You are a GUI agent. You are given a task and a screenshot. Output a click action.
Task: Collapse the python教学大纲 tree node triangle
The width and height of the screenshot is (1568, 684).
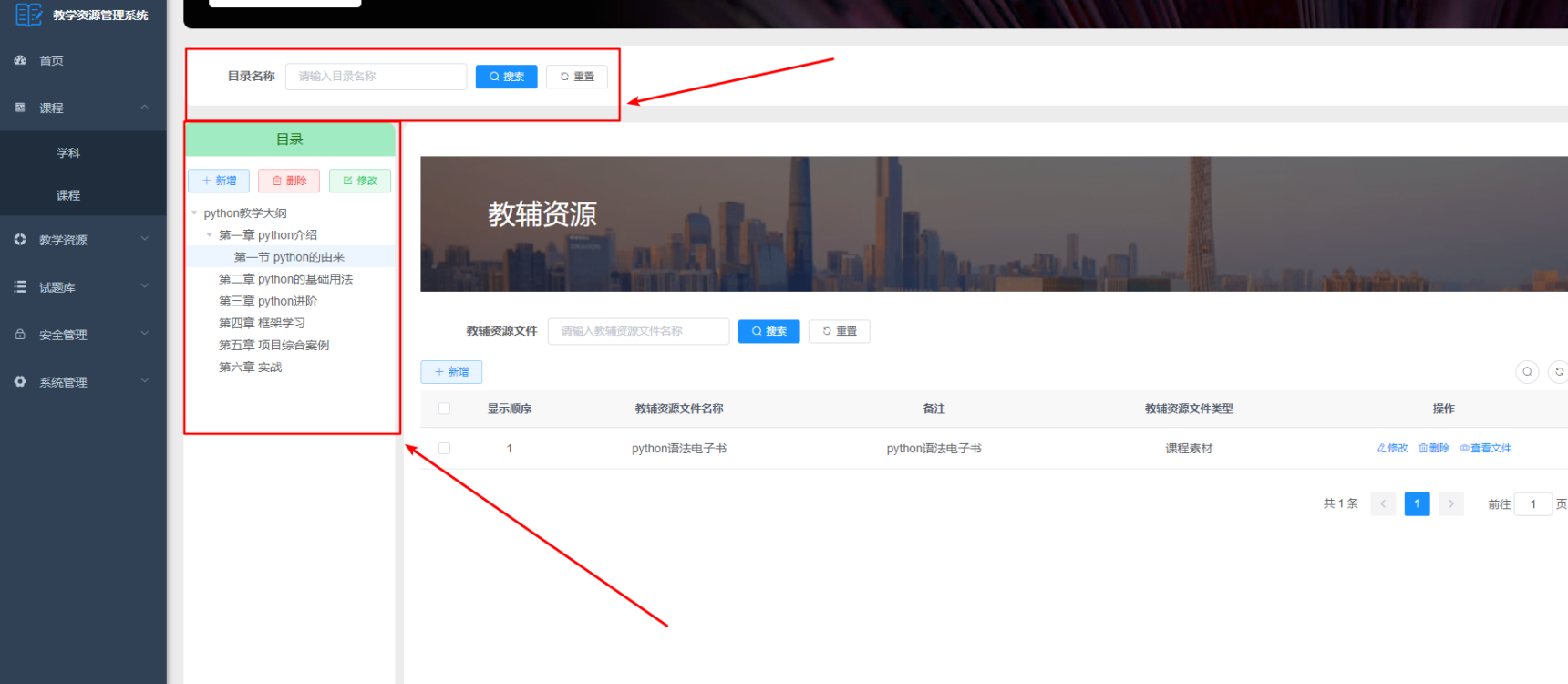(x=194, y=213)
